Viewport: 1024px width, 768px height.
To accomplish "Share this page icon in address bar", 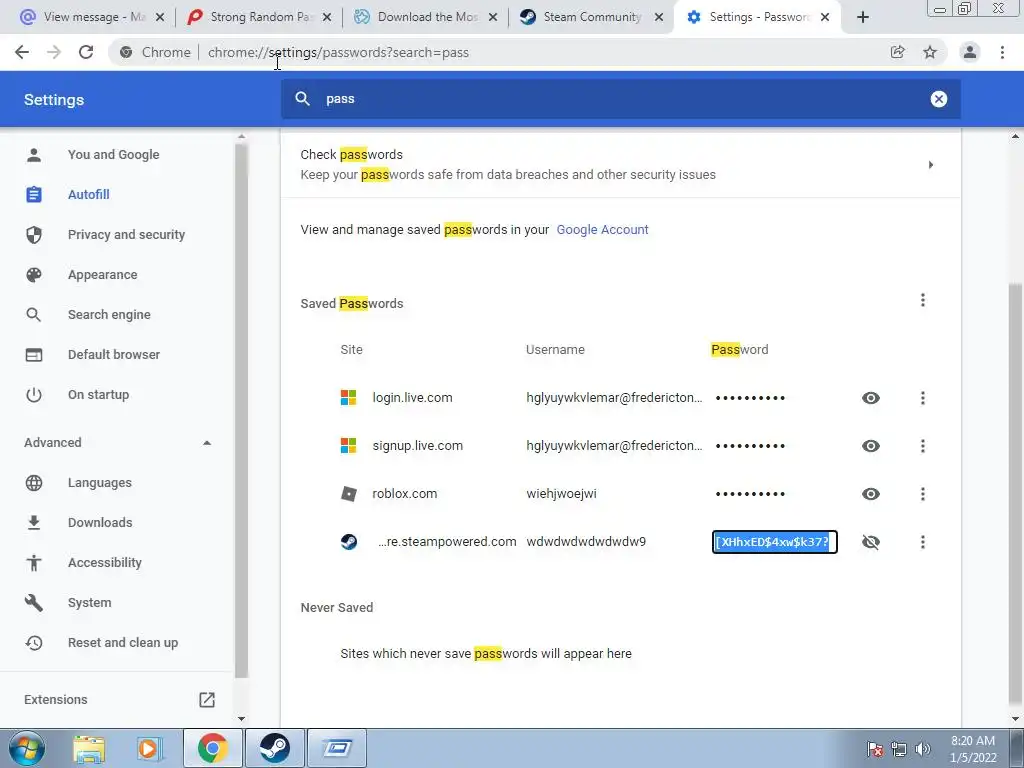I will (898, 52).
